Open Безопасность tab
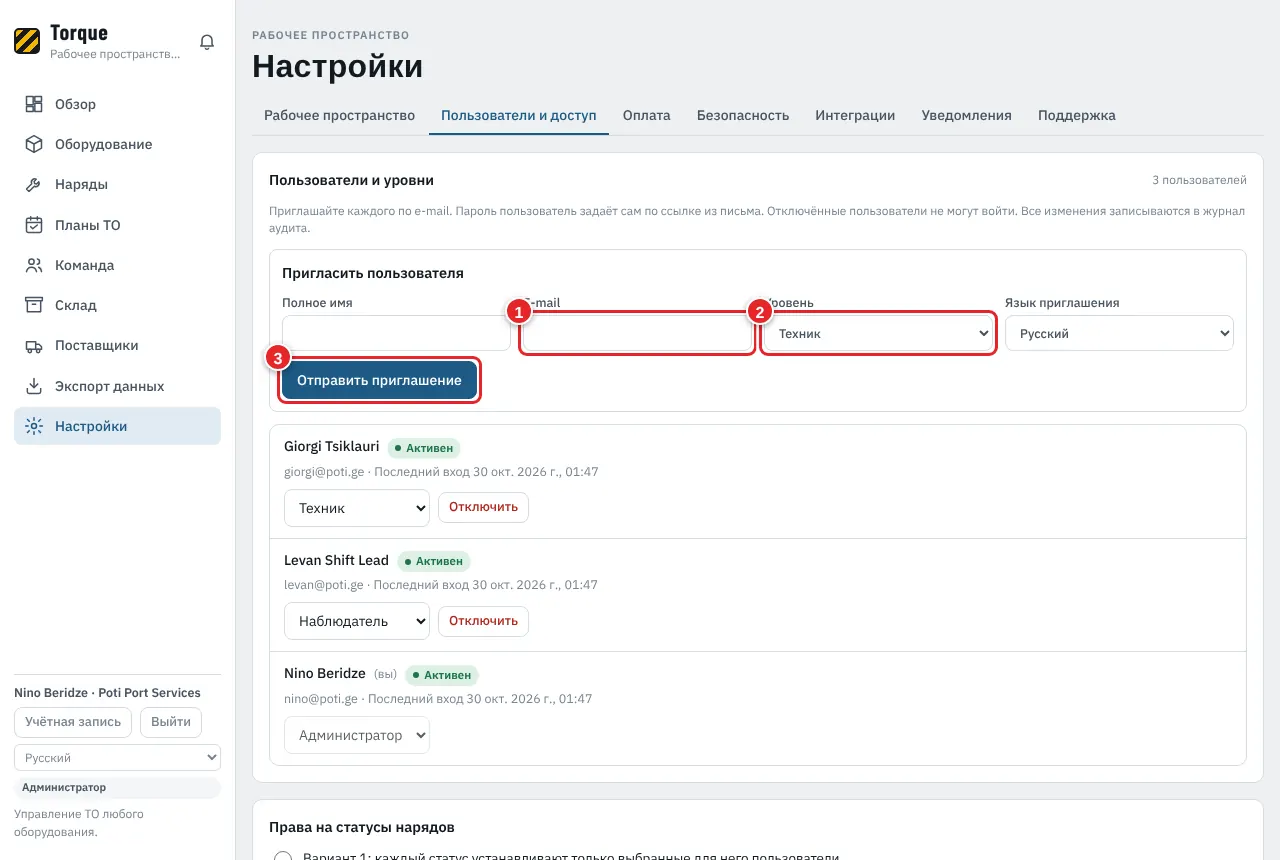Screen dimensions: 1280x860 click(x=743, y=115)
